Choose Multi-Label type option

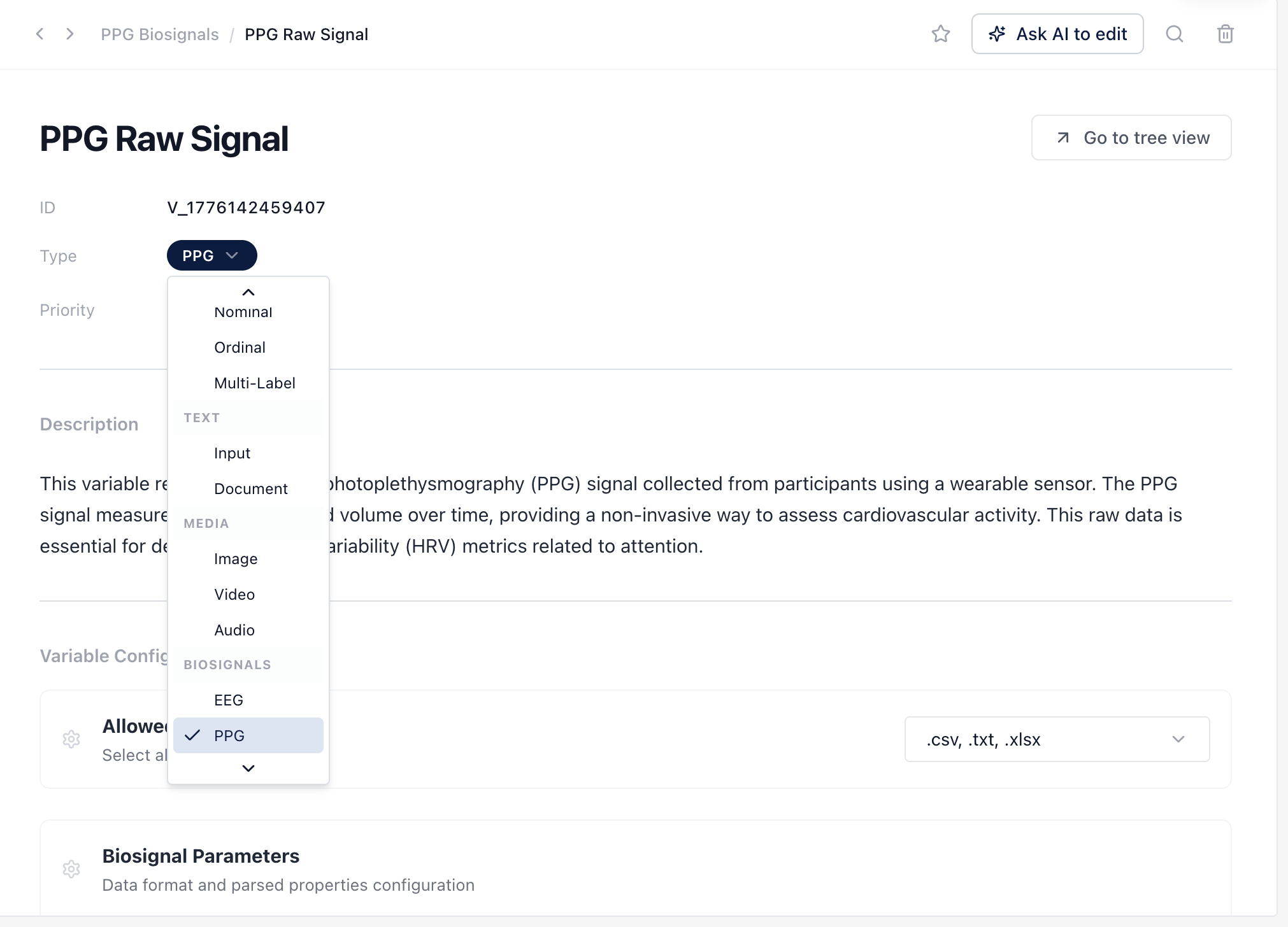pyautogui.click(x=254, y=383)
